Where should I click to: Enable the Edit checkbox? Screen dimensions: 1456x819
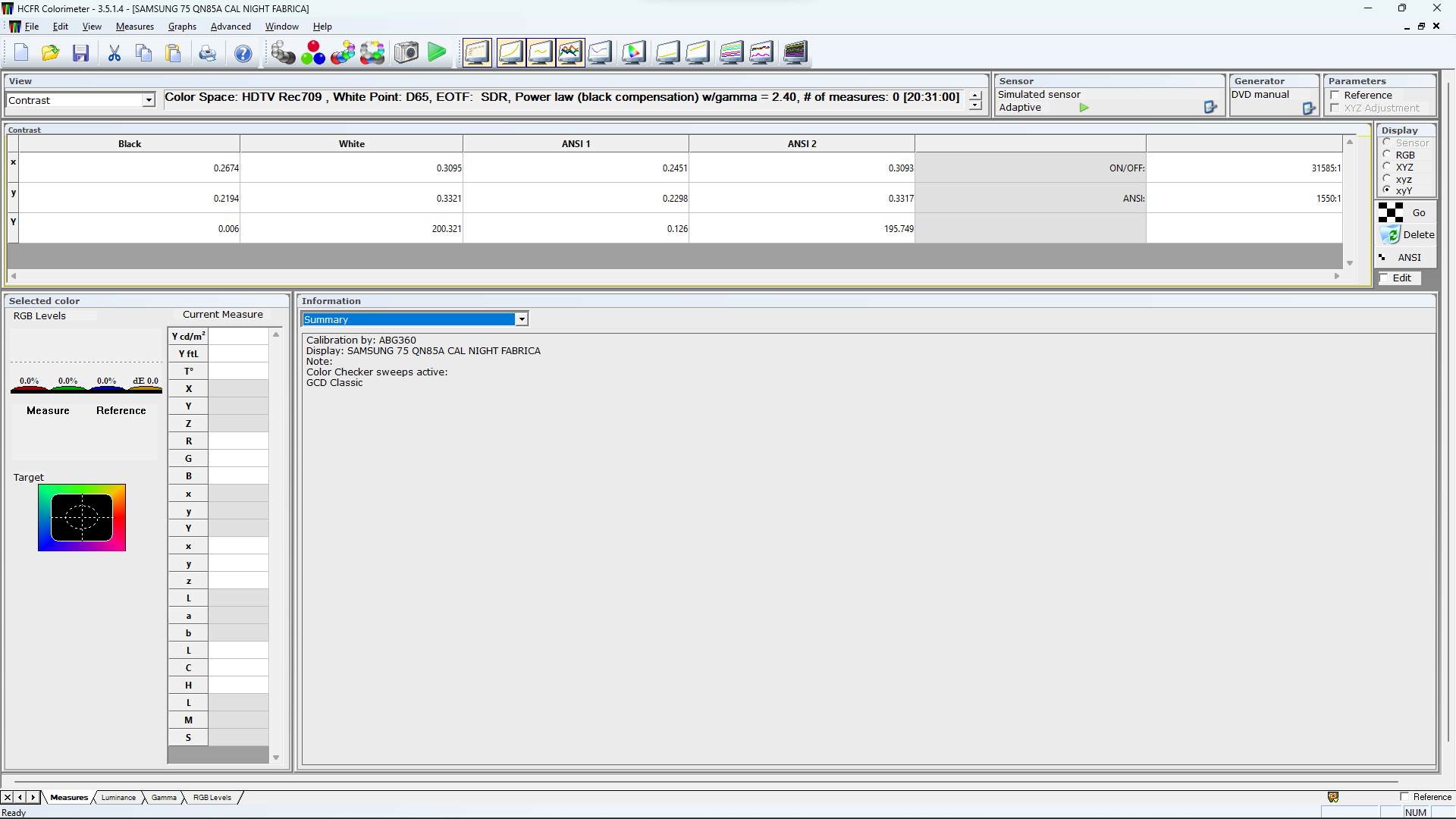pos(1384,278)
